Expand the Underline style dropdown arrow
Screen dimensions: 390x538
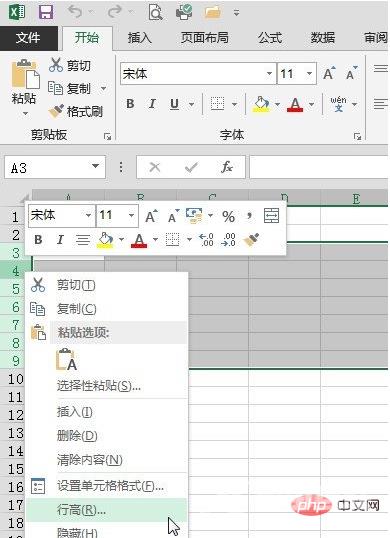(x=191, y=104)
